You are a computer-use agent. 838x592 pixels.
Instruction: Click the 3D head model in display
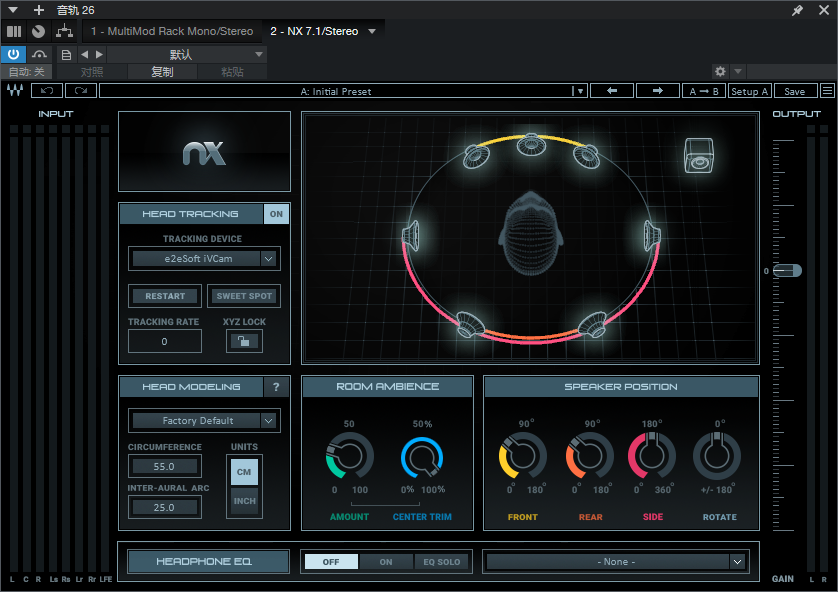(x=531, y=234)
